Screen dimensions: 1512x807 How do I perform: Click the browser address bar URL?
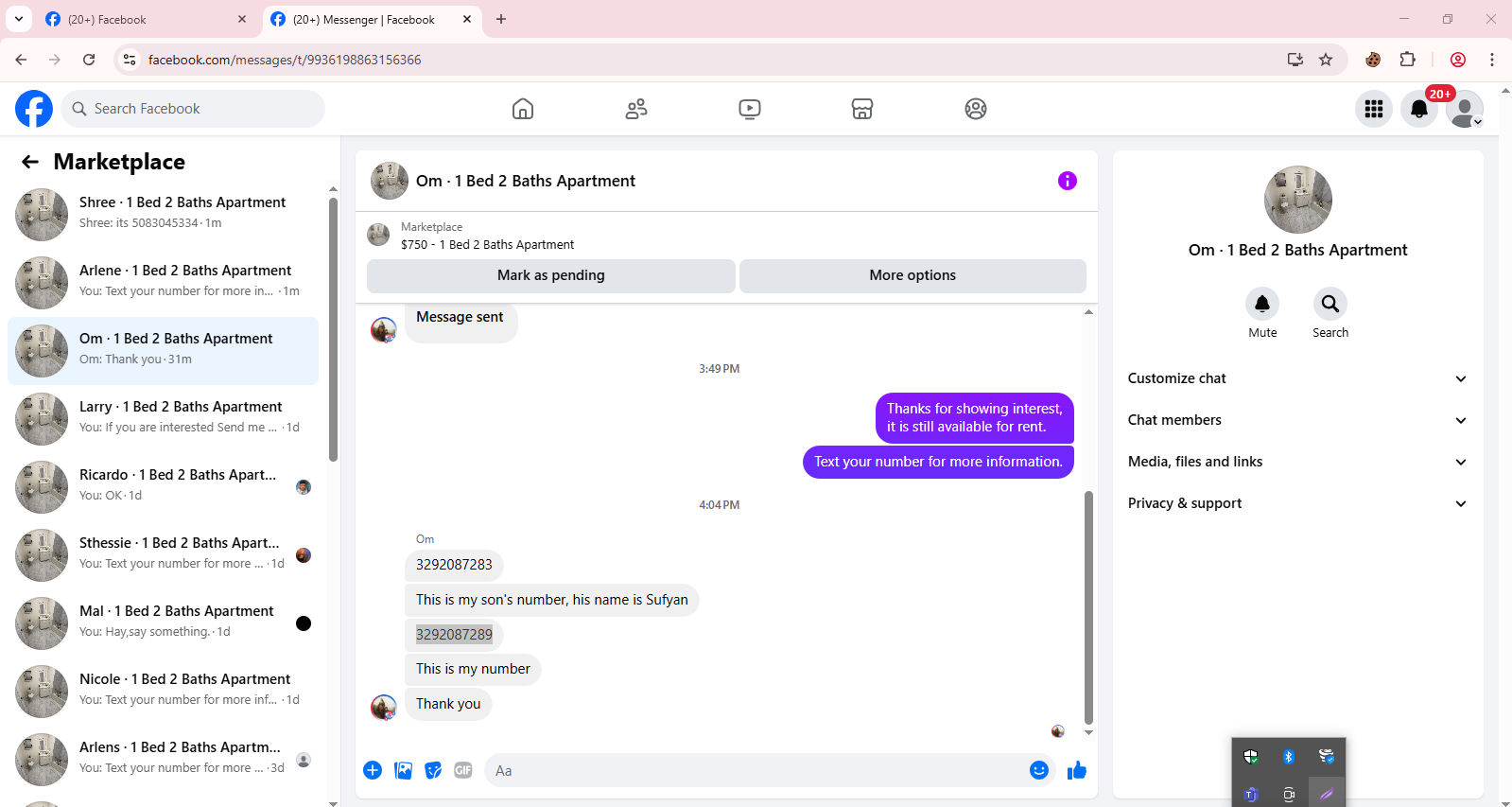[x=285, y=60]
